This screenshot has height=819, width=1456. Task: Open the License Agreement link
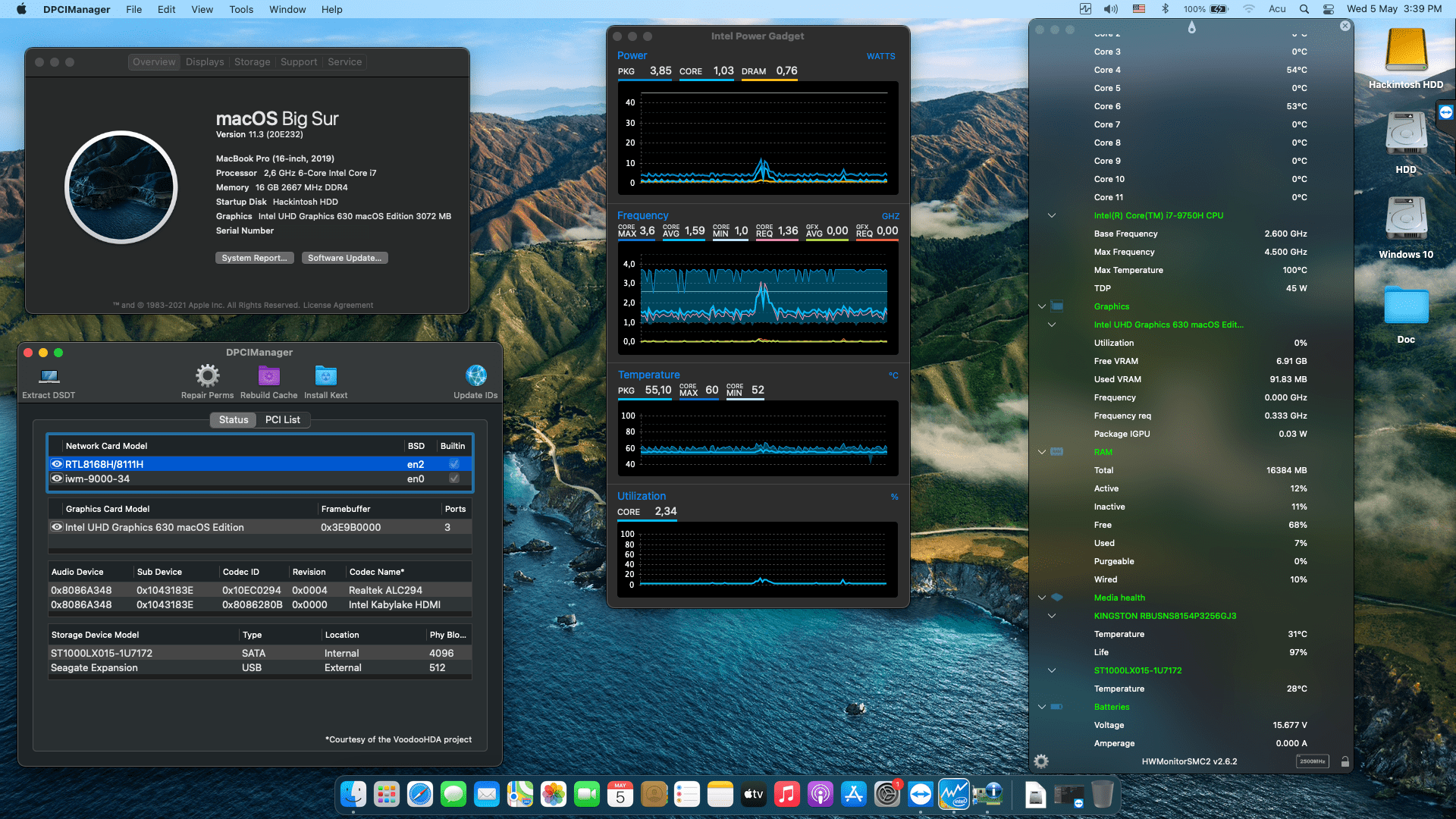pyautogui.click(x=338, y=306)
